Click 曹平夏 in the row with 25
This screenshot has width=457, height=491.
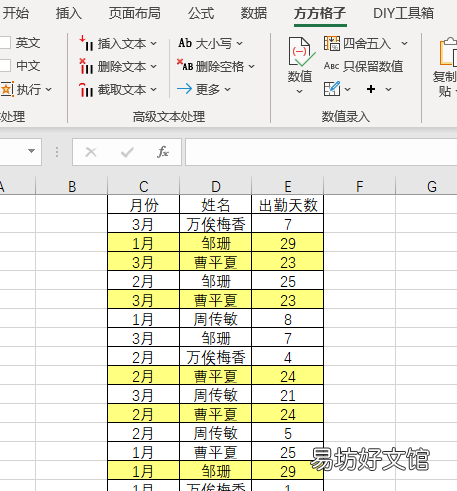pyautogui.click(x=216, y=452)
